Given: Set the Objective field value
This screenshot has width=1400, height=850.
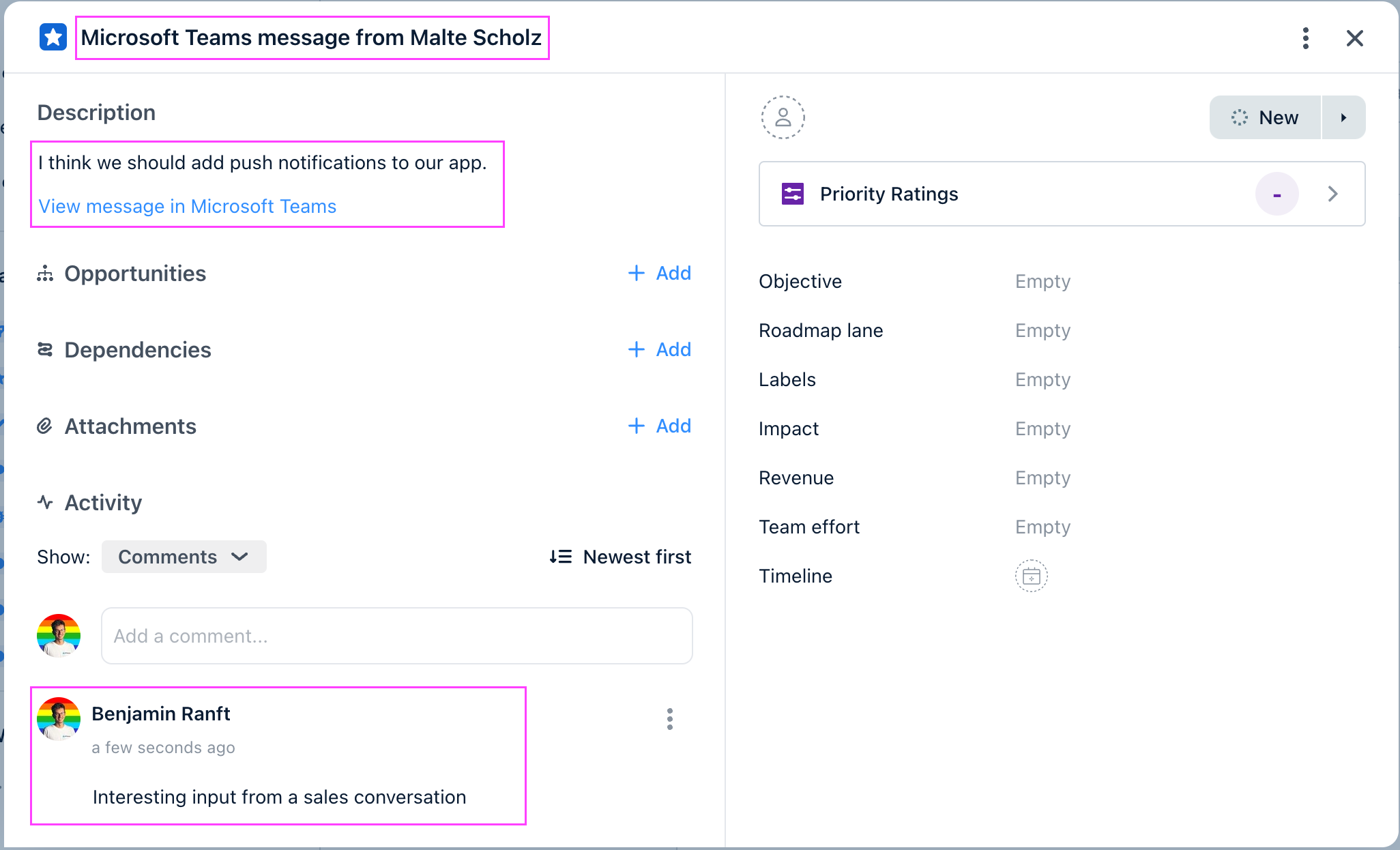Looking at the screenshot, I should click(x=1043, y=281).
